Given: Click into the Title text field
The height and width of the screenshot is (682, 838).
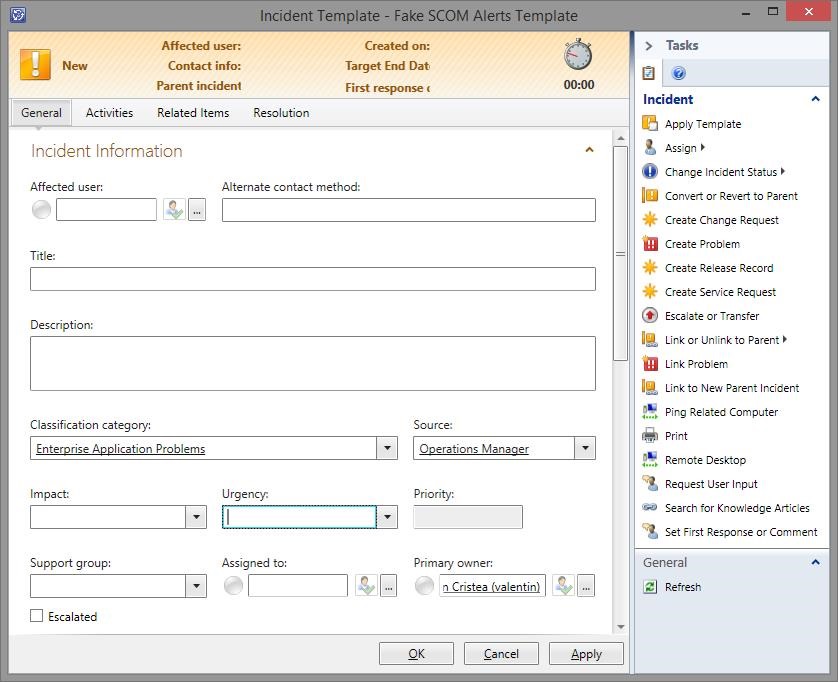Looking at the screenshot, I should pos(312,279).
